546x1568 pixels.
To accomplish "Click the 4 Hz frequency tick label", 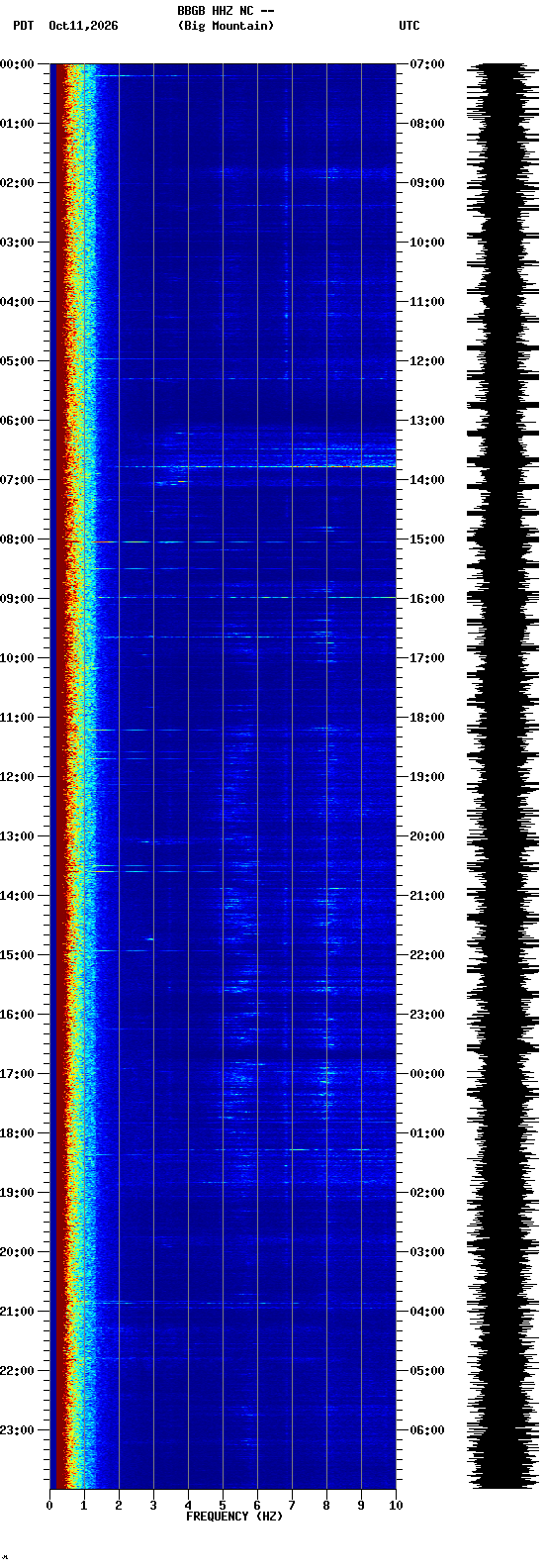I will 188,1506.
